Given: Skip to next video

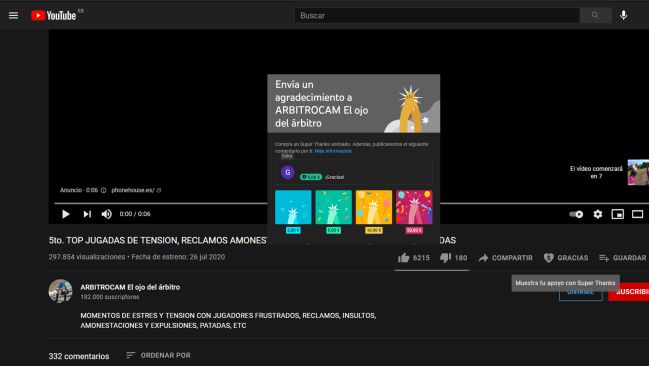Looking at the screenshot, I should pyautogui.click(x=87, y=214).
